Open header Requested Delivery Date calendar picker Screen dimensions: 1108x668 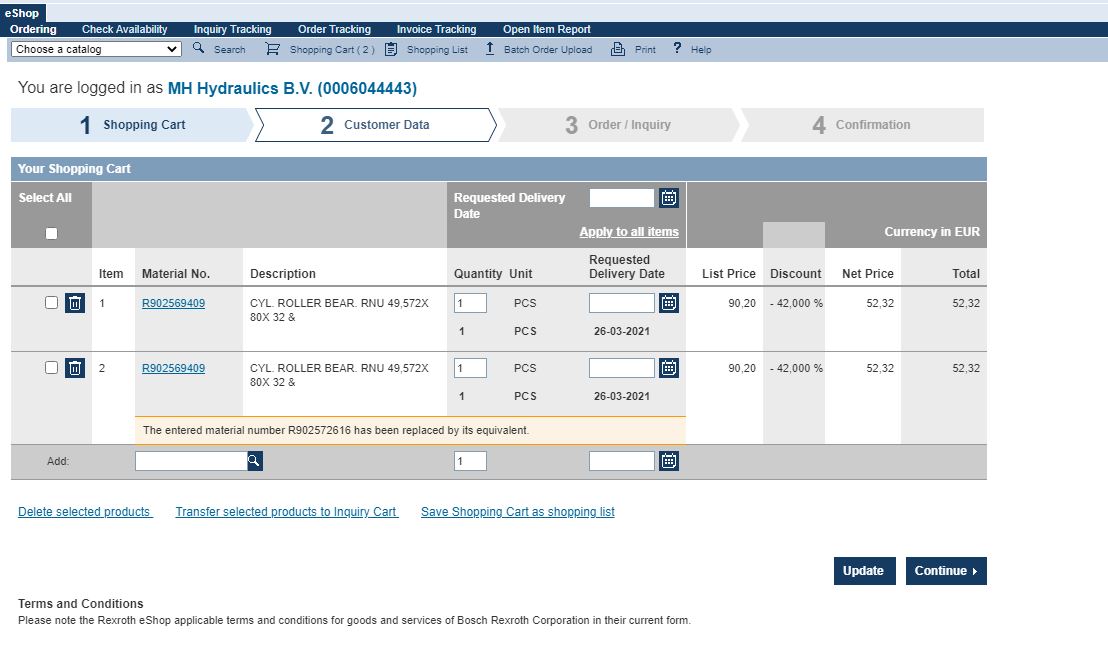[x=669, y=198]
